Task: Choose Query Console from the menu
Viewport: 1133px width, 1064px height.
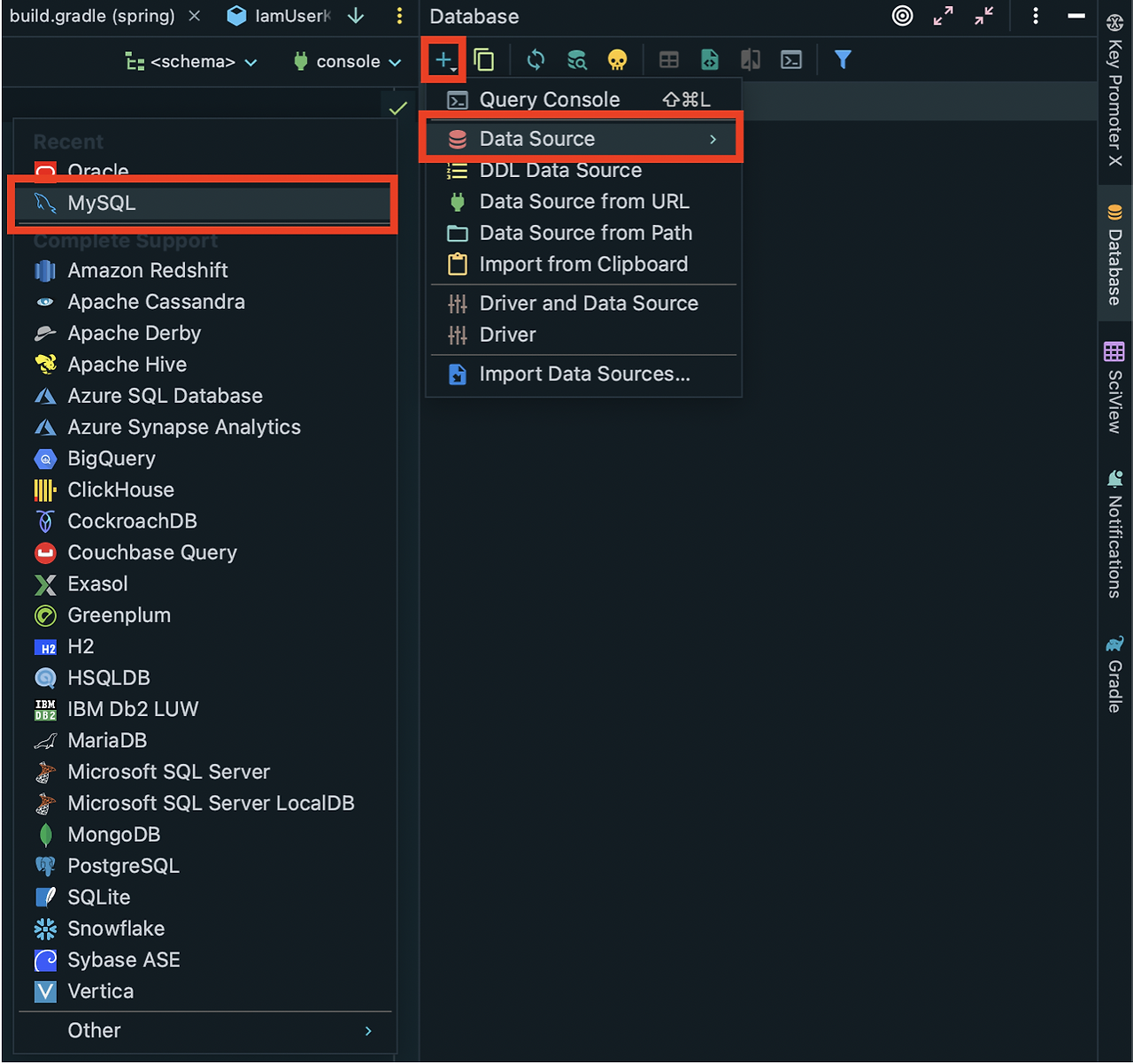Action: click(583, 100)
